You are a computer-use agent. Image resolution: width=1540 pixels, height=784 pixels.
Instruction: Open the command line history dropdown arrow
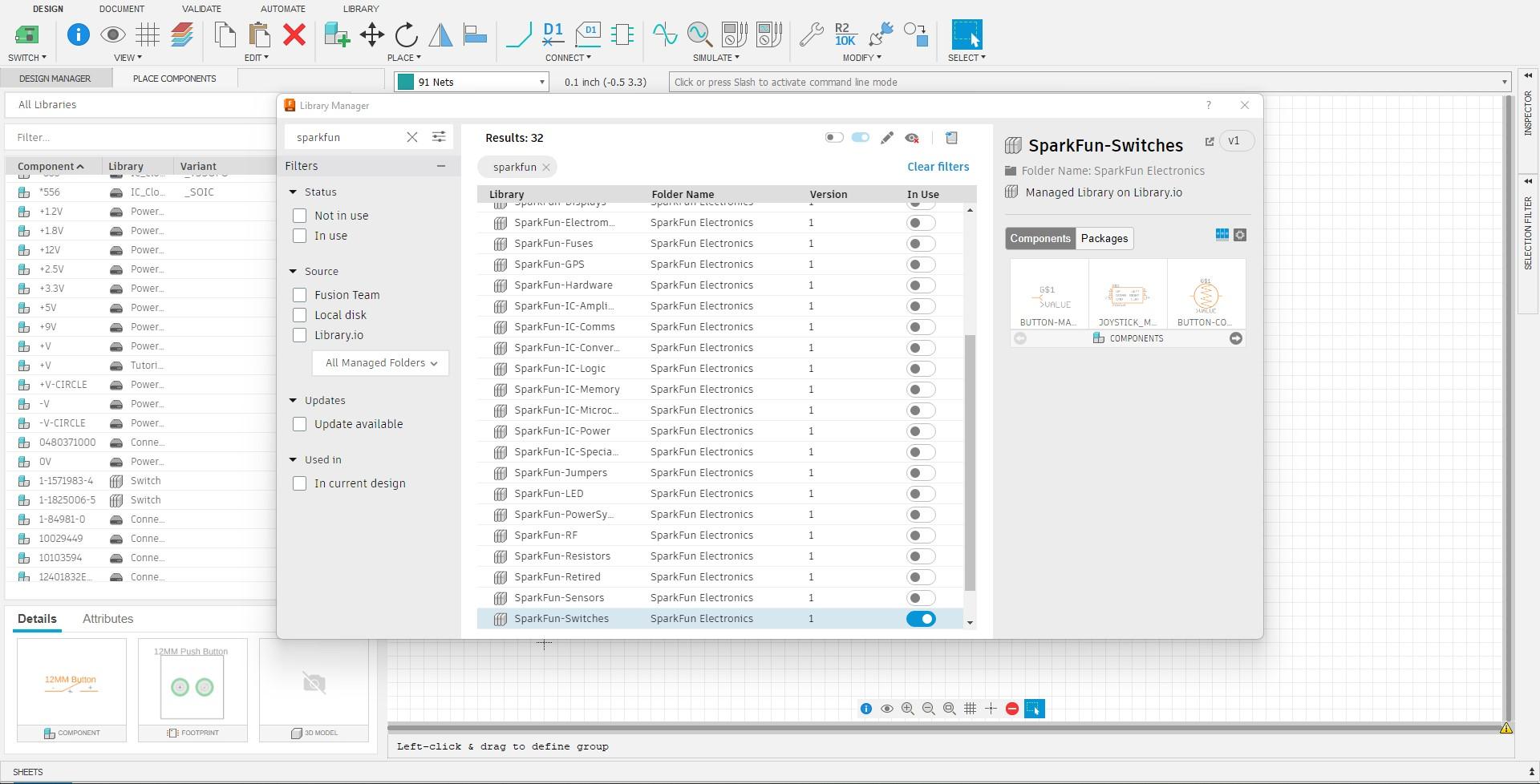(x=1504, y=82)
